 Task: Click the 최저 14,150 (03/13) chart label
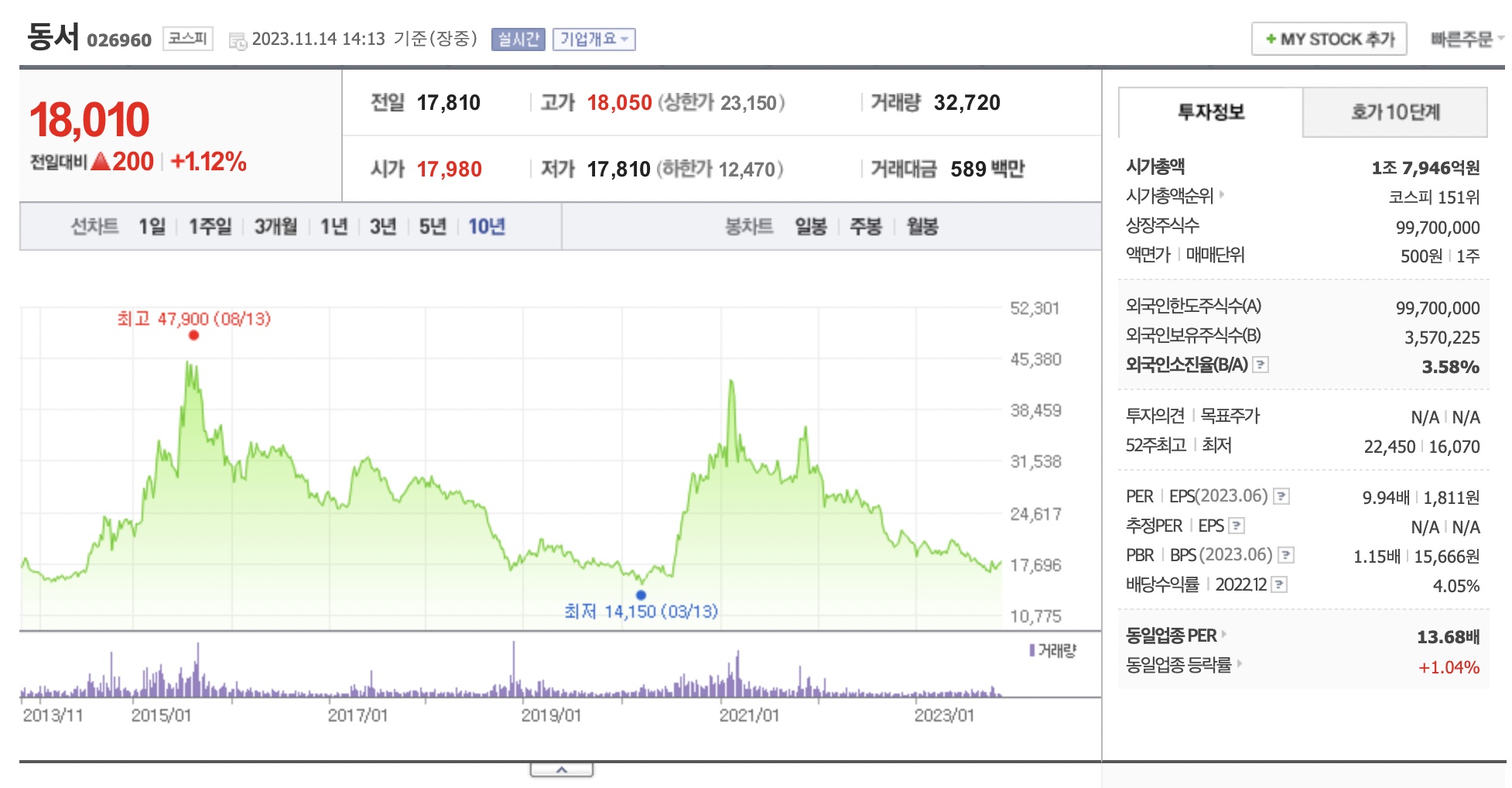641,612
